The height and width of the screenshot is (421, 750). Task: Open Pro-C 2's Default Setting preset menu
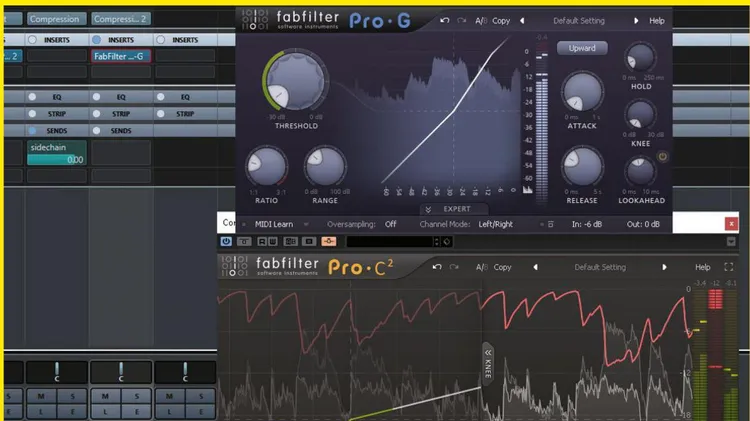pos(600,267)
